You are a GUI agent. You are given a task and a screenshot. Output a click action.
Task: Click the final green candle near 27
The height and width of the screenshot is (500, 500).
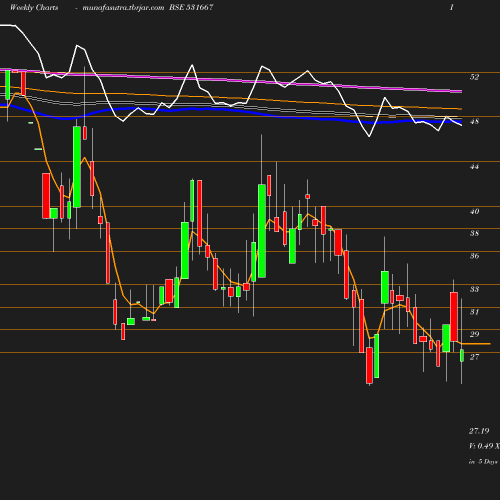click(x=462, y=355)
